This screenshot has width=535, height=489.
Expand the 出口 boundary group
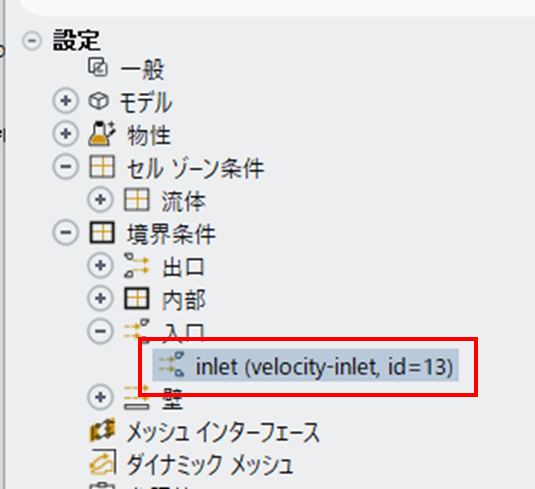(100, 265)
